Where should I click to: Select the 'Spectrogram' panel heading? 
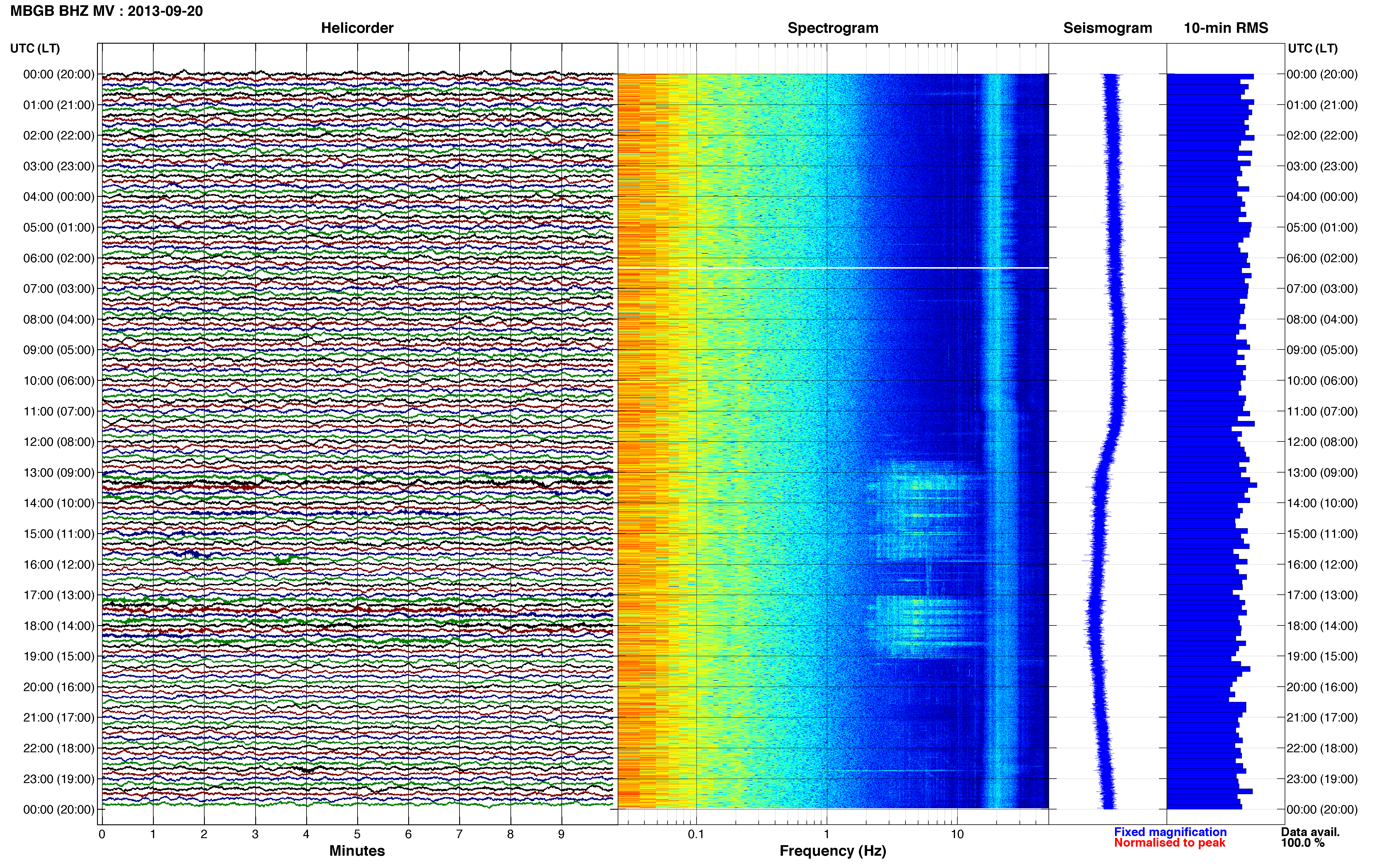point(833,28)
